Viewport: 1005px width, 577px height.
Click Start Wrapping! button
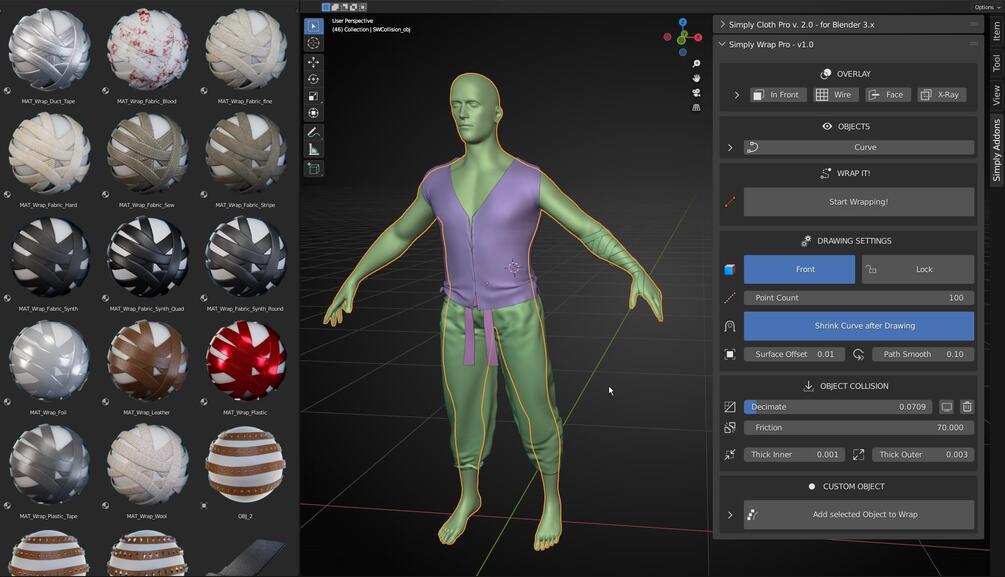click(859, 202)
